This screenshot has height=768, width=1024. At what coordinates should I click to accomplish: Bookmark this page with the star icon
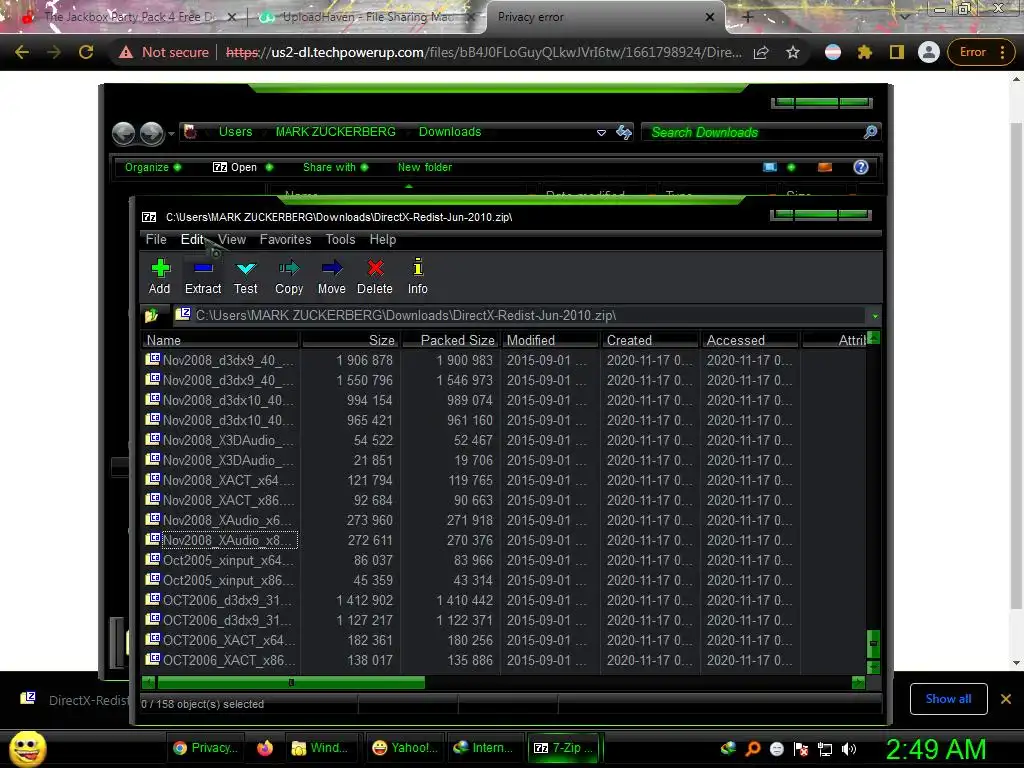[x=793, y=52]
